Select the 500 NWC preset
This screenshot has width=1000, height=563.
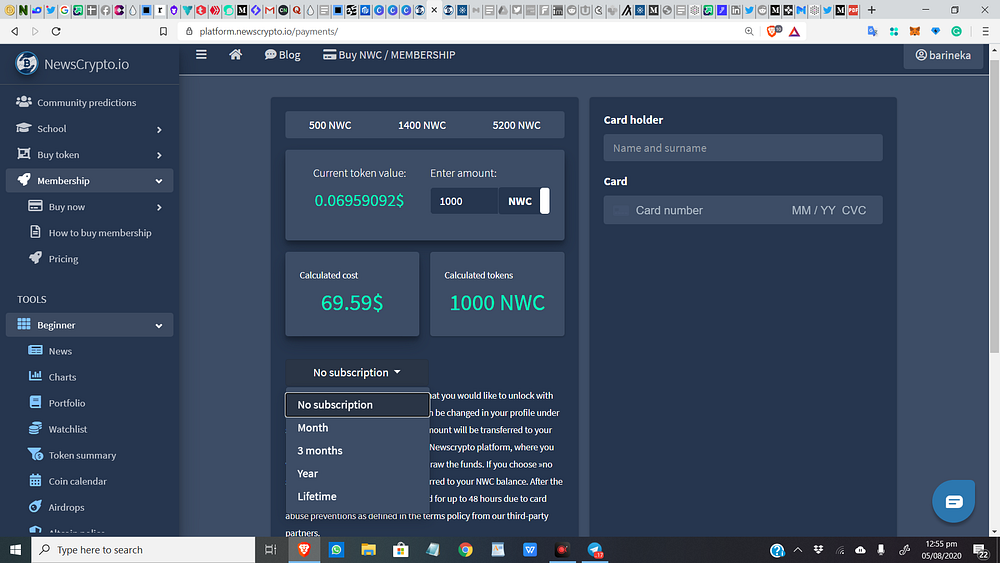pos(330,125)
